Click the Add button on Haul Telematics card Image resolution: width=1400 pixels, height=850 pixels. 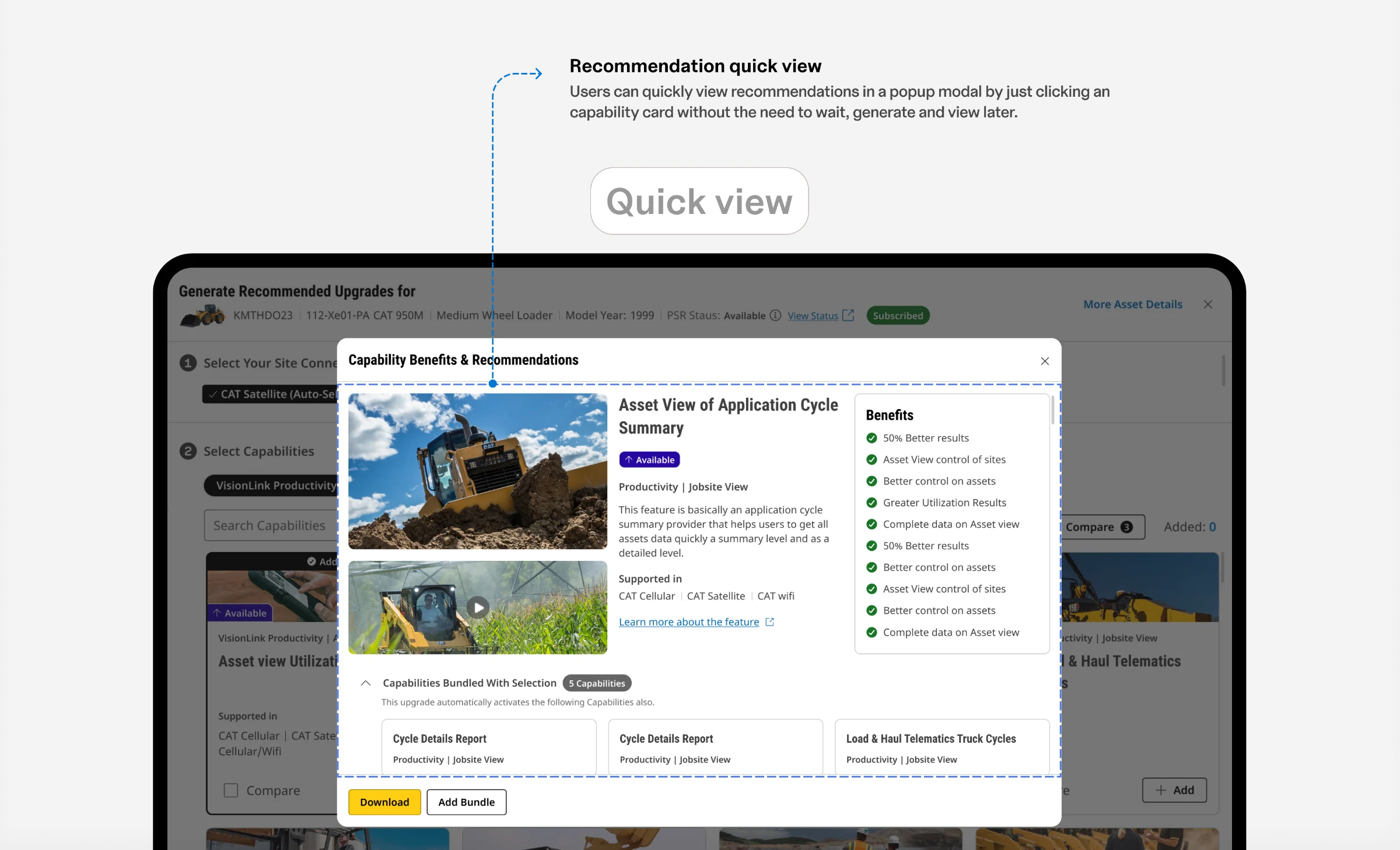[1174, 790]
